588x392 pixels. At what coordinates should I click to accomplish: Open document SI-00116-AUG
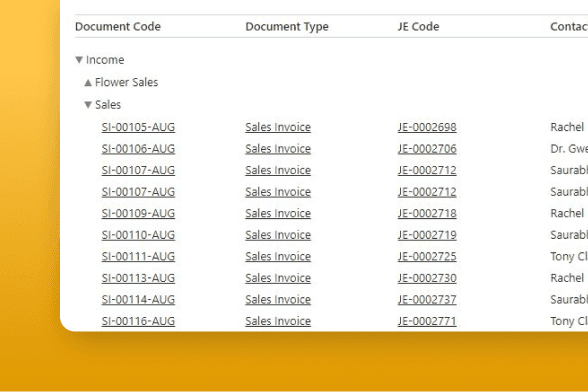[x=138, y=321]
